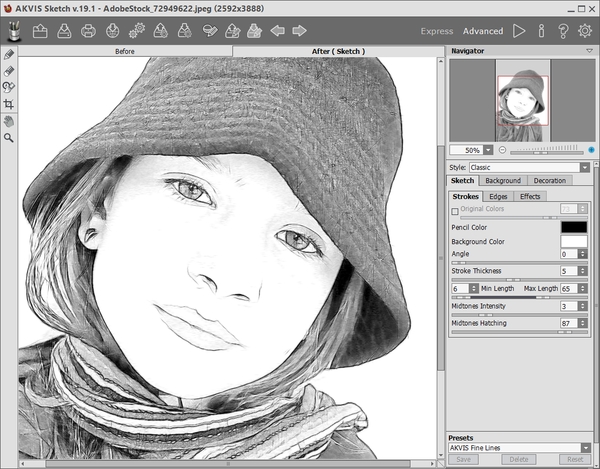Redo with the right arrow icon
The image size is (600, 469).
[x=299, y=31]
